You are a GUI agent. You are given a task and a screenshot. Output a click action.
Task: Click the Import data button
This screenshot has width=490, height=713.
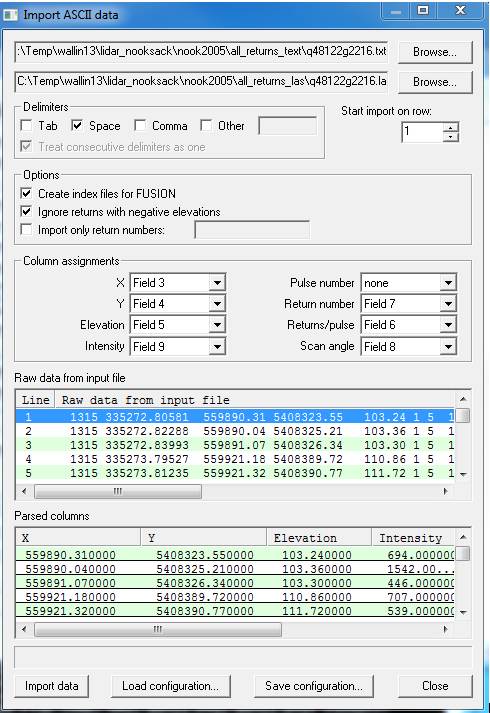[x=51, y=686]
